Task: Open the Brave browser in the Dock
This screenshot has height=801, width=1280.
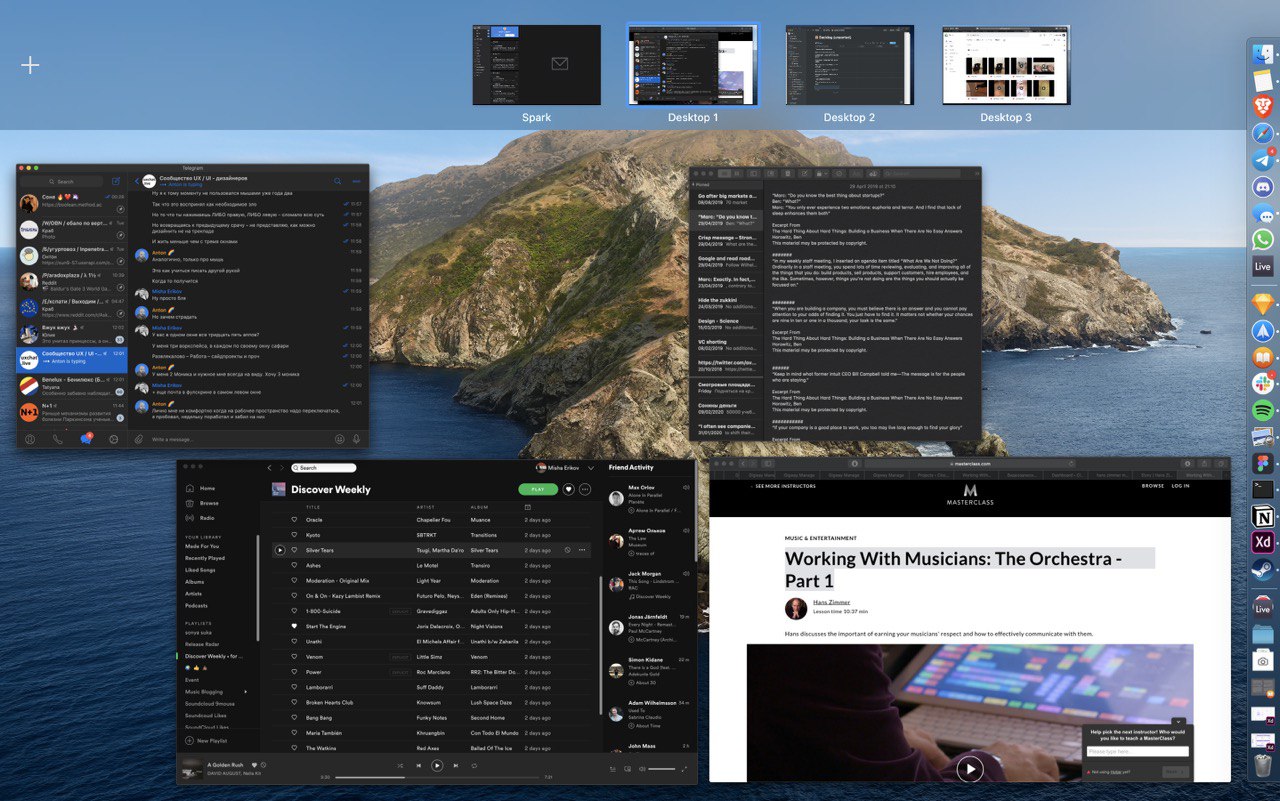Action: click(x=1263, y=106)
